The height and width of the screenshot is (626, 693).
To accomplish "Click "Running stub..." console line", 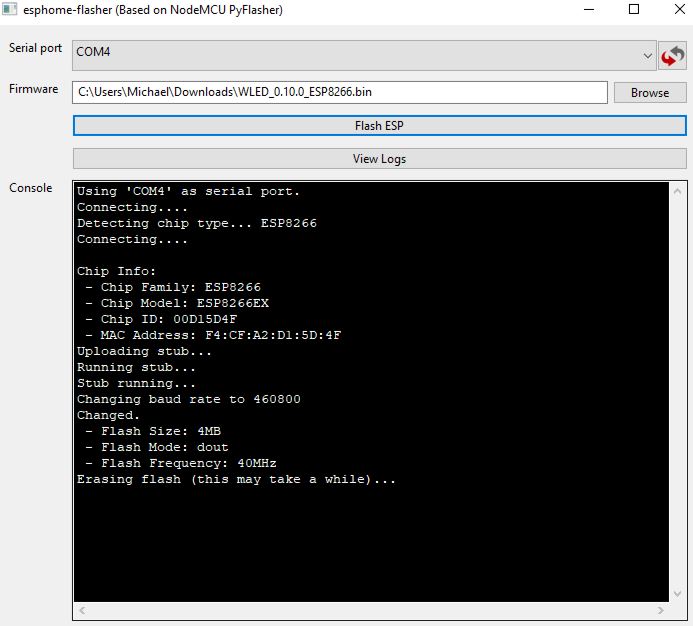I will (x=136, y=367).
